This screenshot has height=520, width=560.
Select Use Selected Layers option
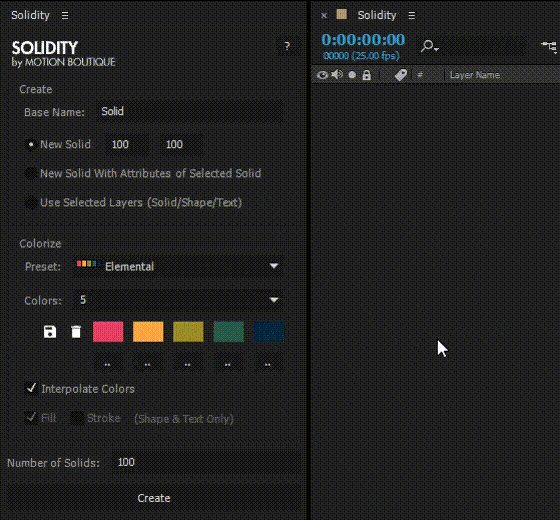[x=31, y=202]
